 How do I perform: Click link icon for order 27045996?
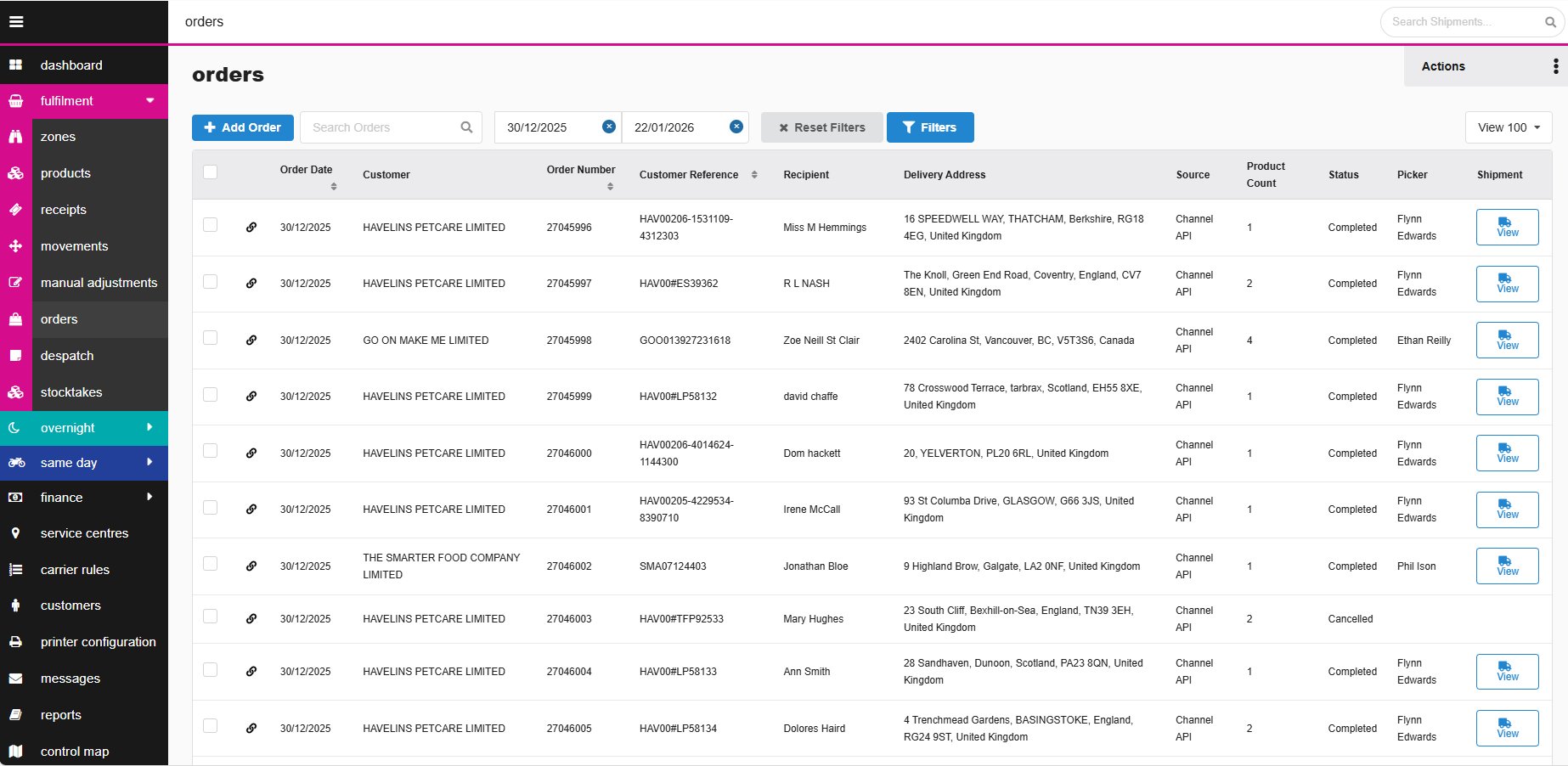[251, 228]
